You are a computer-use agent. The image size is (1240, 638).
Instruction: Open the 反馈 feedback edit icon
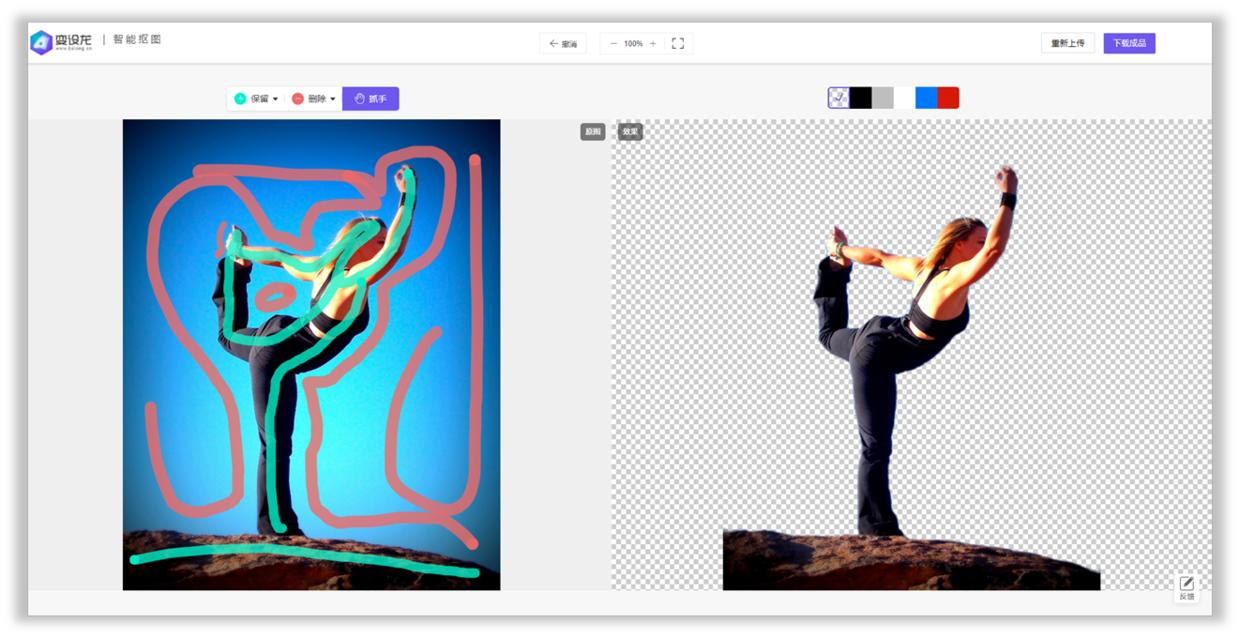point(1186,584)
